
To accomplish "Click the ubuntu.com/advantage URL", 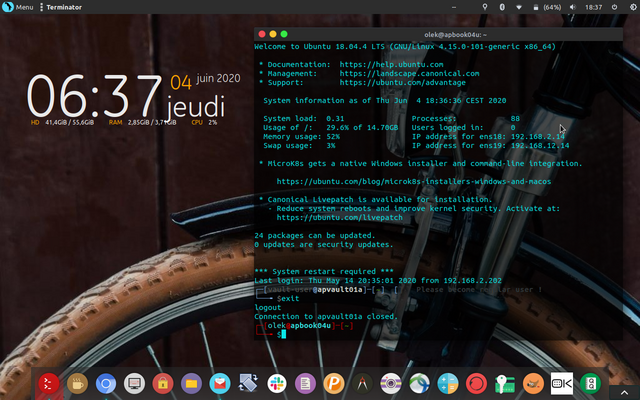I will tap(402, 82).
